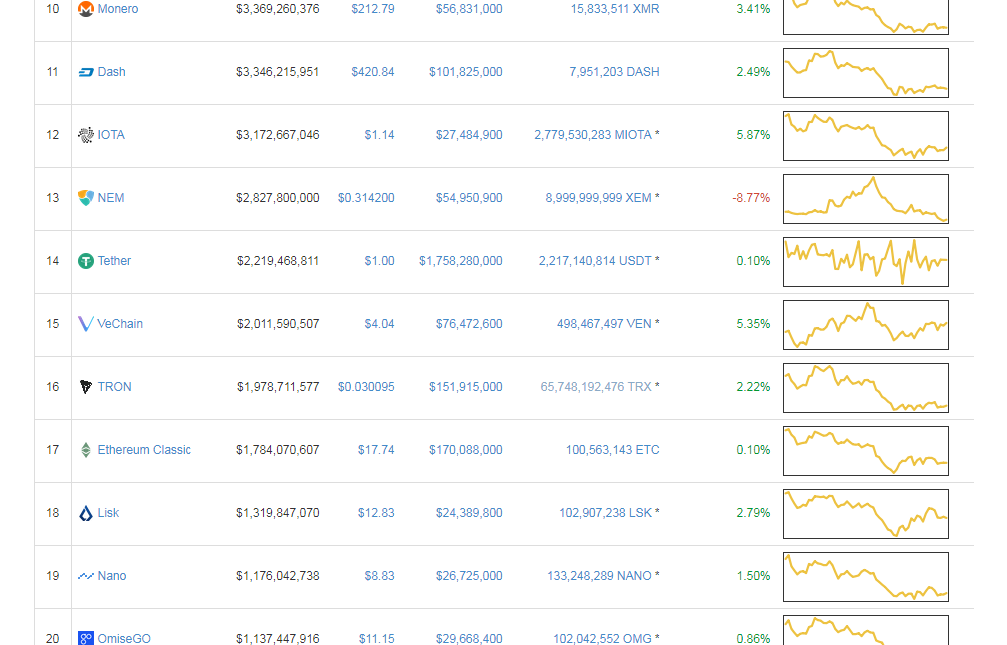Screen dimensions: 1007x645
Task: Click the Tether price chart sparkline
Action: [x=865, y=261]
